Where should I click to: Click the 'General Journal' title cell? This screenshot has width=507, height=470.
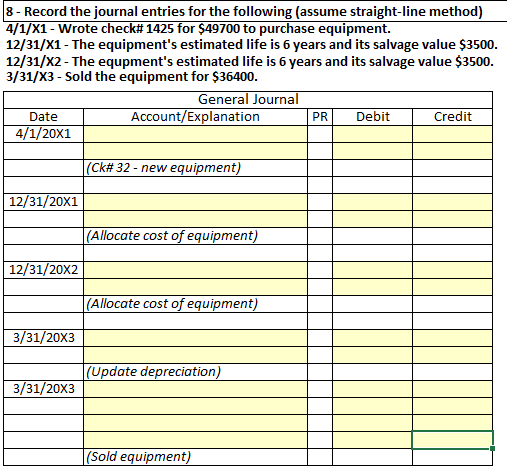coord(248,100)
